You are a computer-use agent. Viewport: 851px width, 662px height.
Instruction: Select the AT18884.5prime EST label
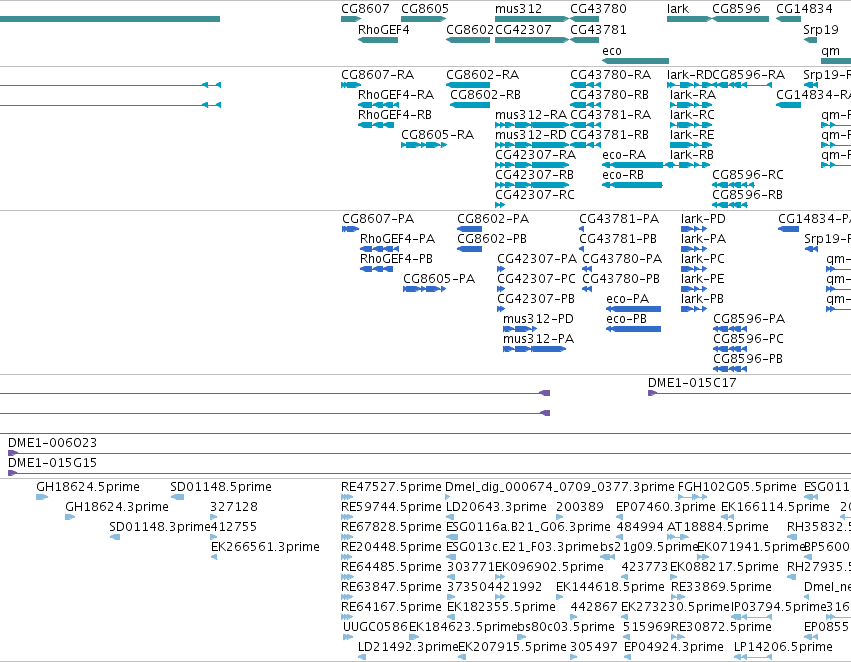pyautogui.click(x=717, y=527)
